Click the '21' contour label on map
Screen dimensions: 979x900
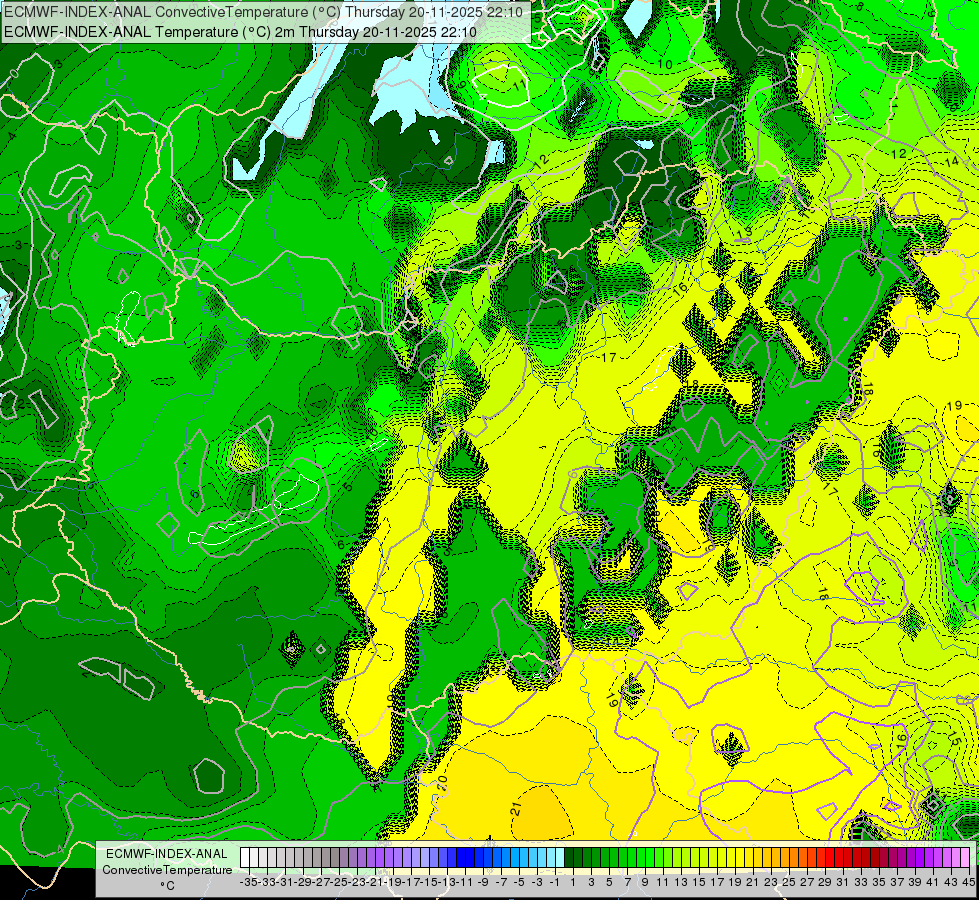pos(516,809)
